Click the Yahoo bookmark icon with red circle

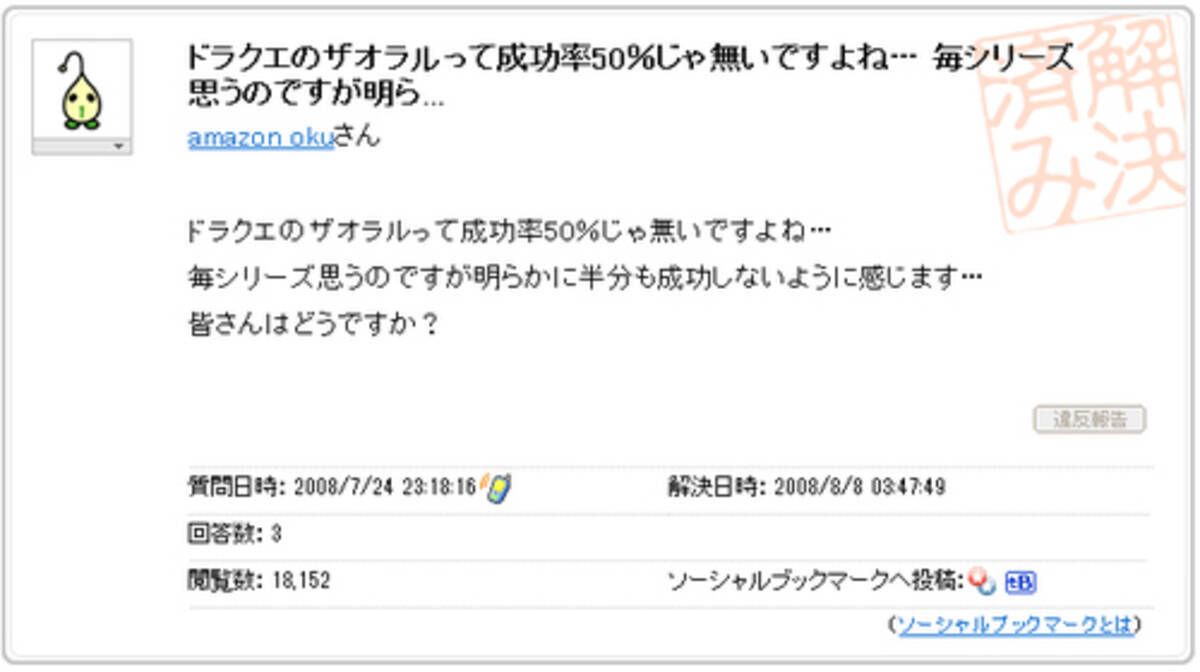(x=982, y=582)
